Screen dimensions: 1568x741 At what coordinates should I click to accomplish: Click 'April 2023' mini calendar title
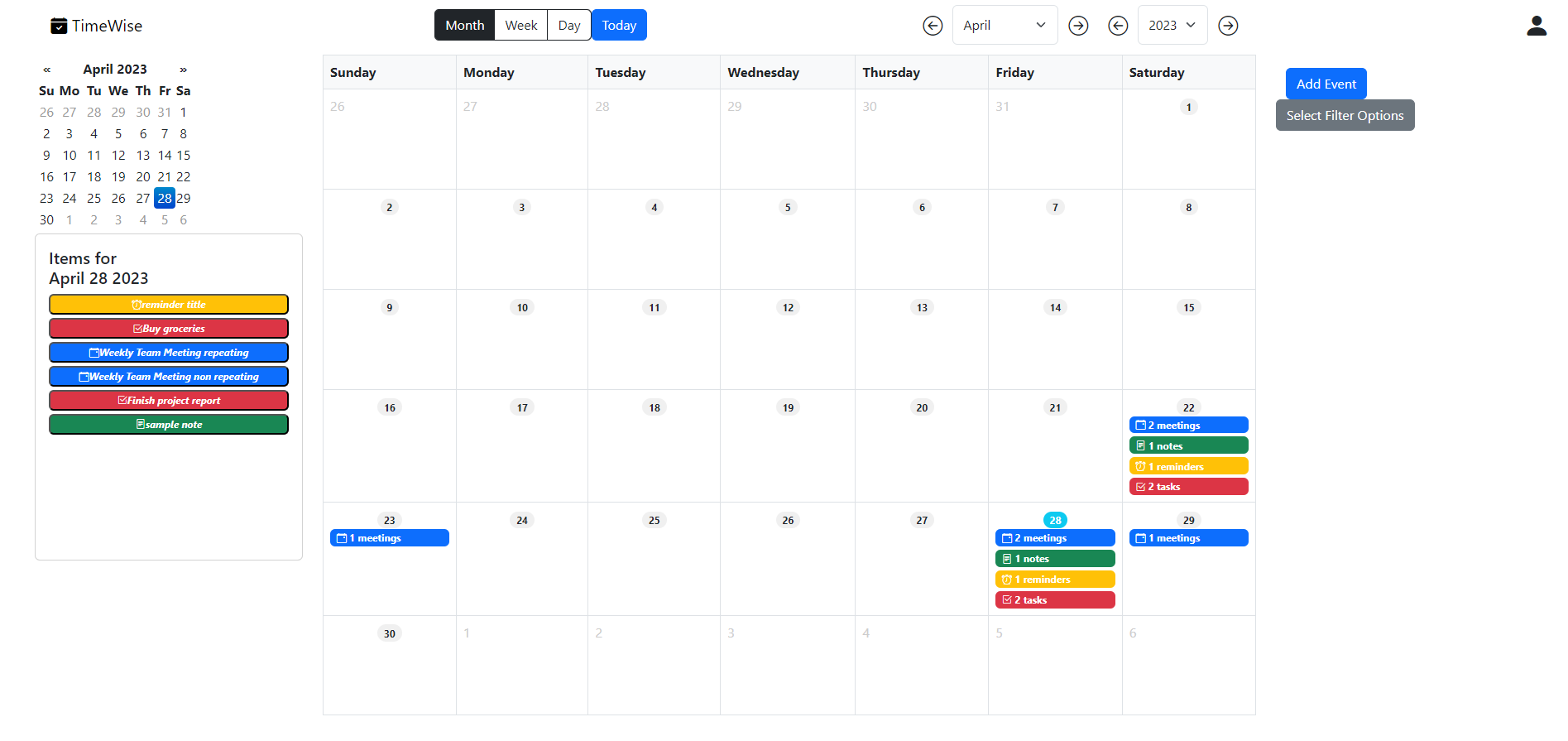click(x=115, y=70)
